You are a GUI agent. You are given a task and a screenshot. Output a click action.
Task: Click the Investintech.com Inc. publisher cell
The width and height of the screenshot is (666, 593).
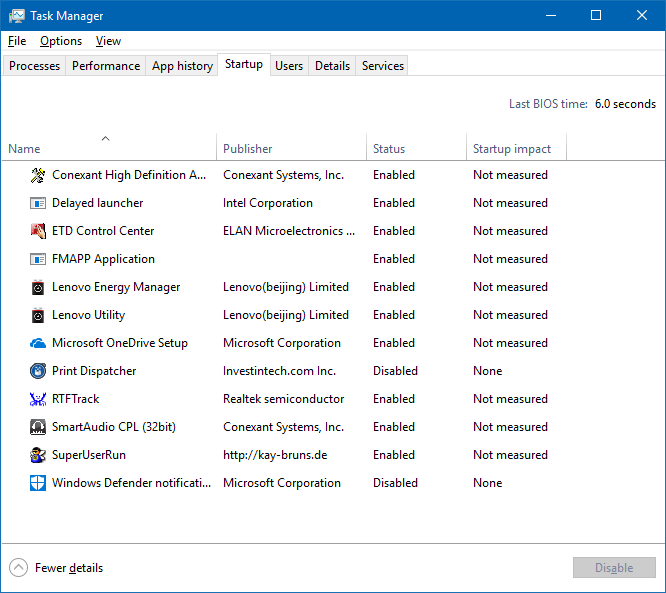(x=279, y=371)
